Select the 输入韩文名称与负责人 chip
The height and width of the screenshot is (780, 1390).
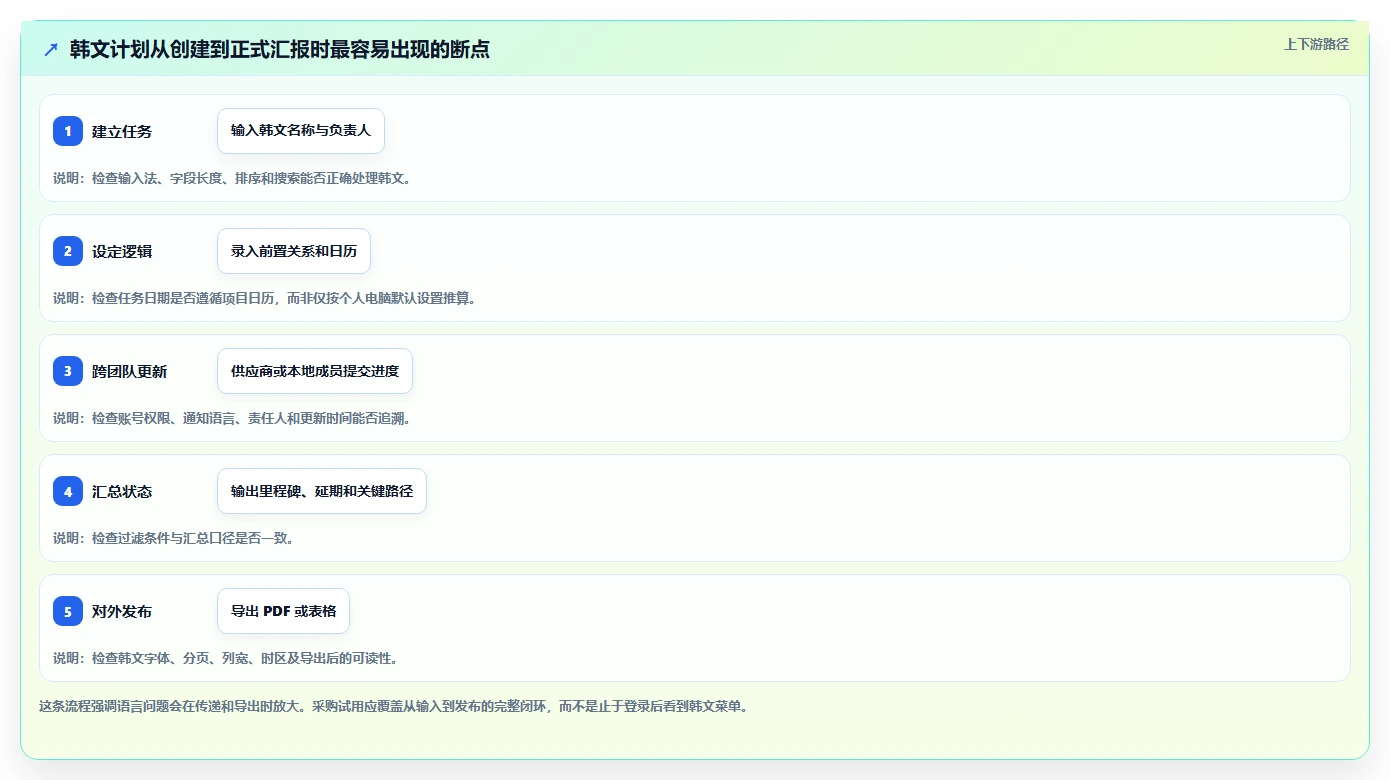301,131
